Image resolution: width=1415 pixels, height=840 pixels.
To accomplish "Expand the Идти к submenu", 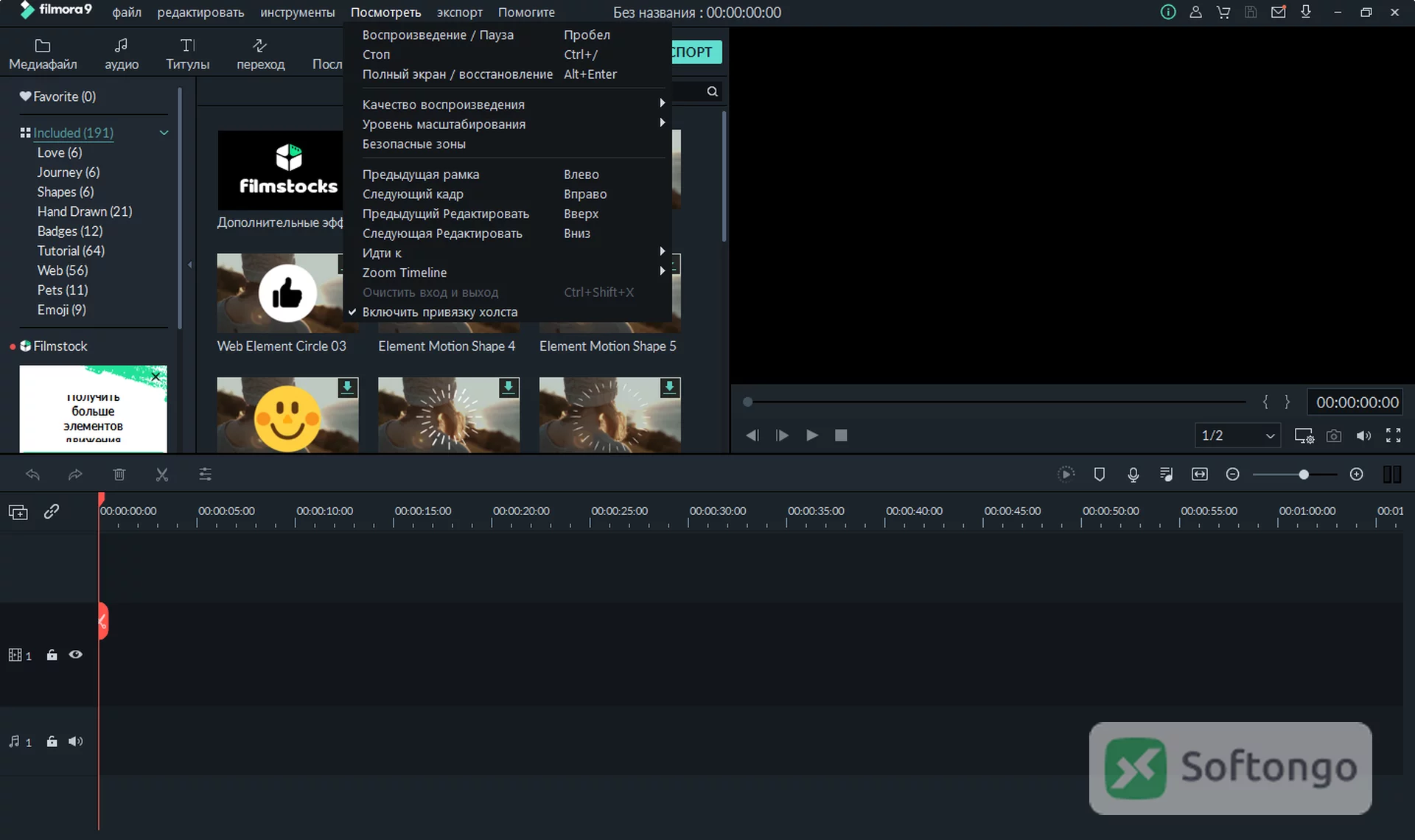I will click(507, 253).
